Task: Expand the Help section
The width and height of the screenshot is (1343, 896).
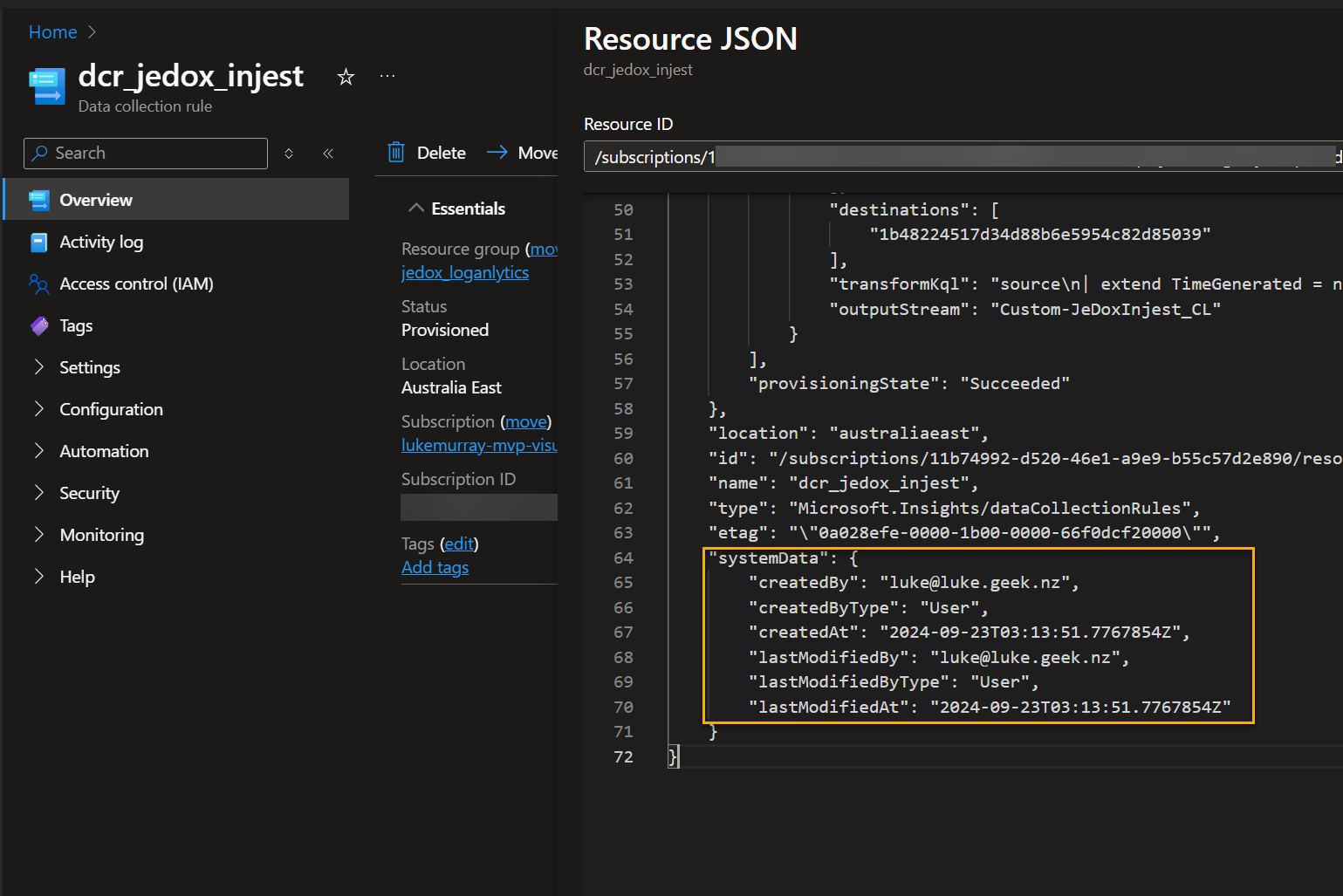Action: (x=38, y=576)
